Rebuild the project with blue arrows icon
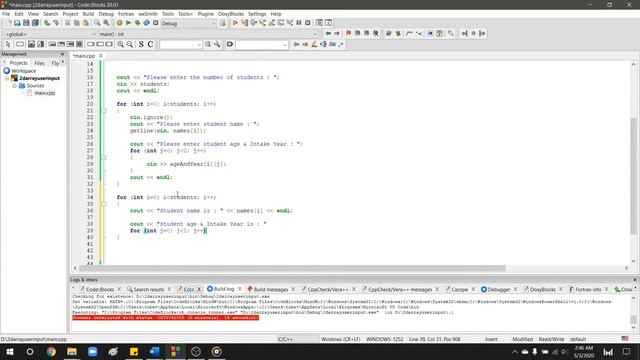The image size is (640, 360). pyautogui.click(x=147, y=23)
